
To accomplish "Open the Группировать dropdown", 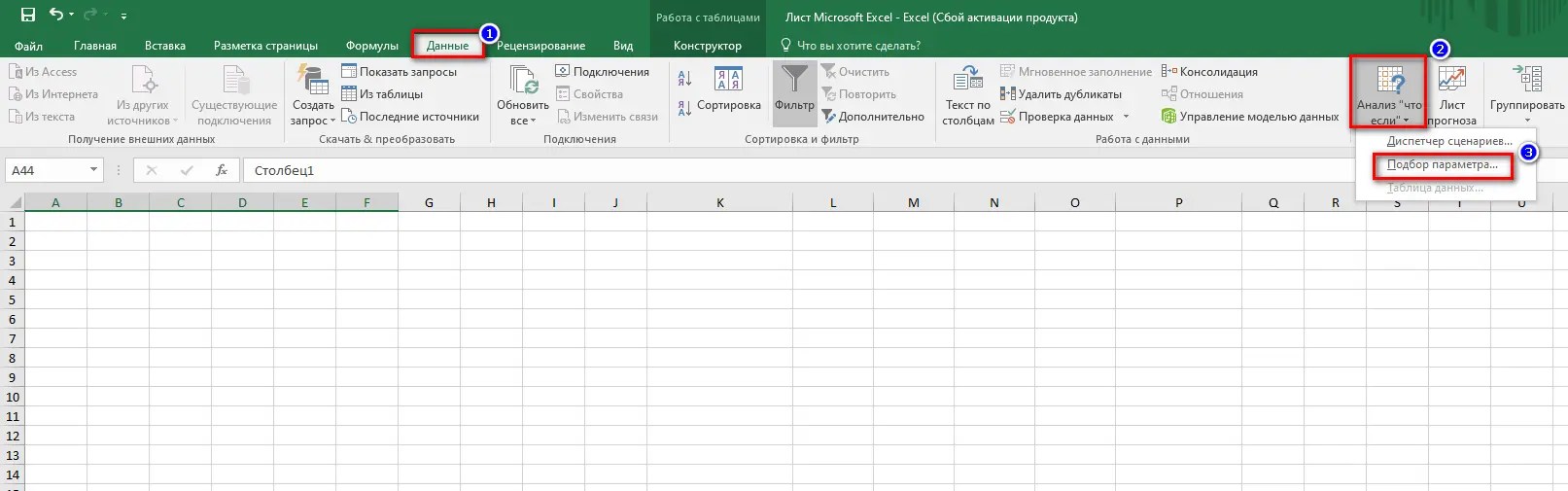I will coord(1527,94).
